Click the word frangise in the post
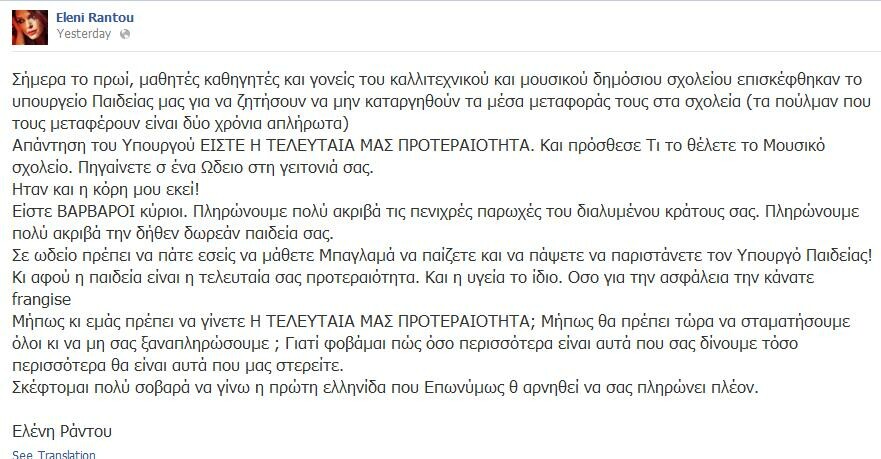 click(42, 299)
